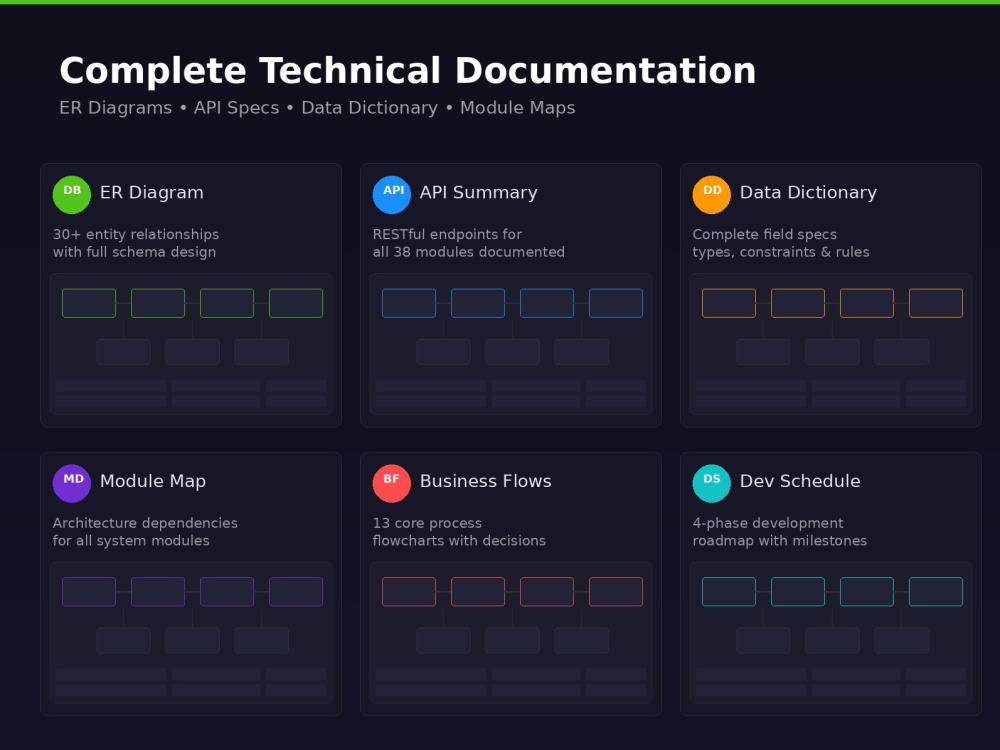Viewport: 1000px width, 750px height.
Task: Open the Module Map card title
Action: [x=153, y=482]
